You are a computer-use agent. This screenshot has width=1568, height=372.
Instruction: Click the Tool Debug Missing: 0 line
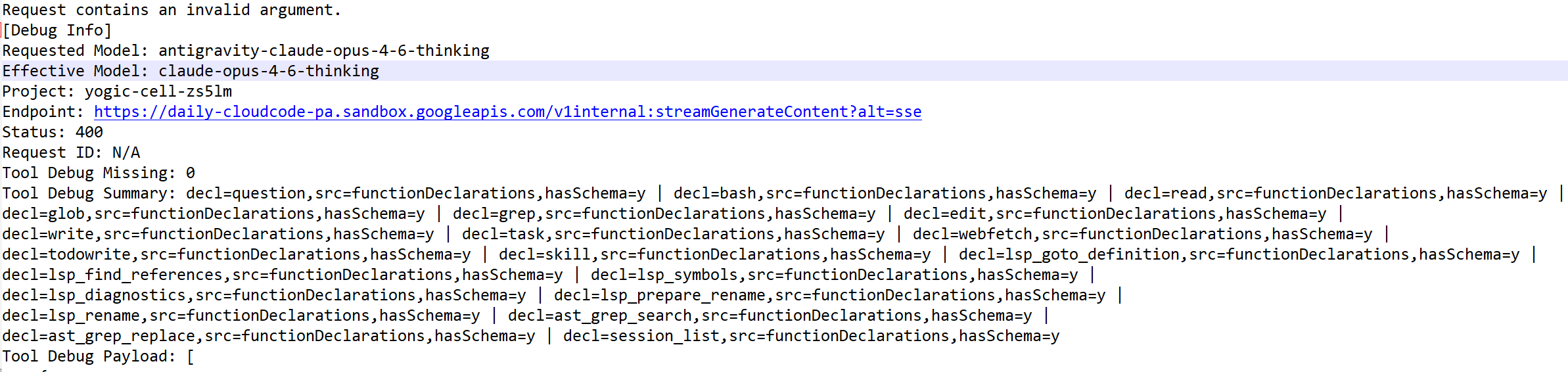[x=99, y=173]
